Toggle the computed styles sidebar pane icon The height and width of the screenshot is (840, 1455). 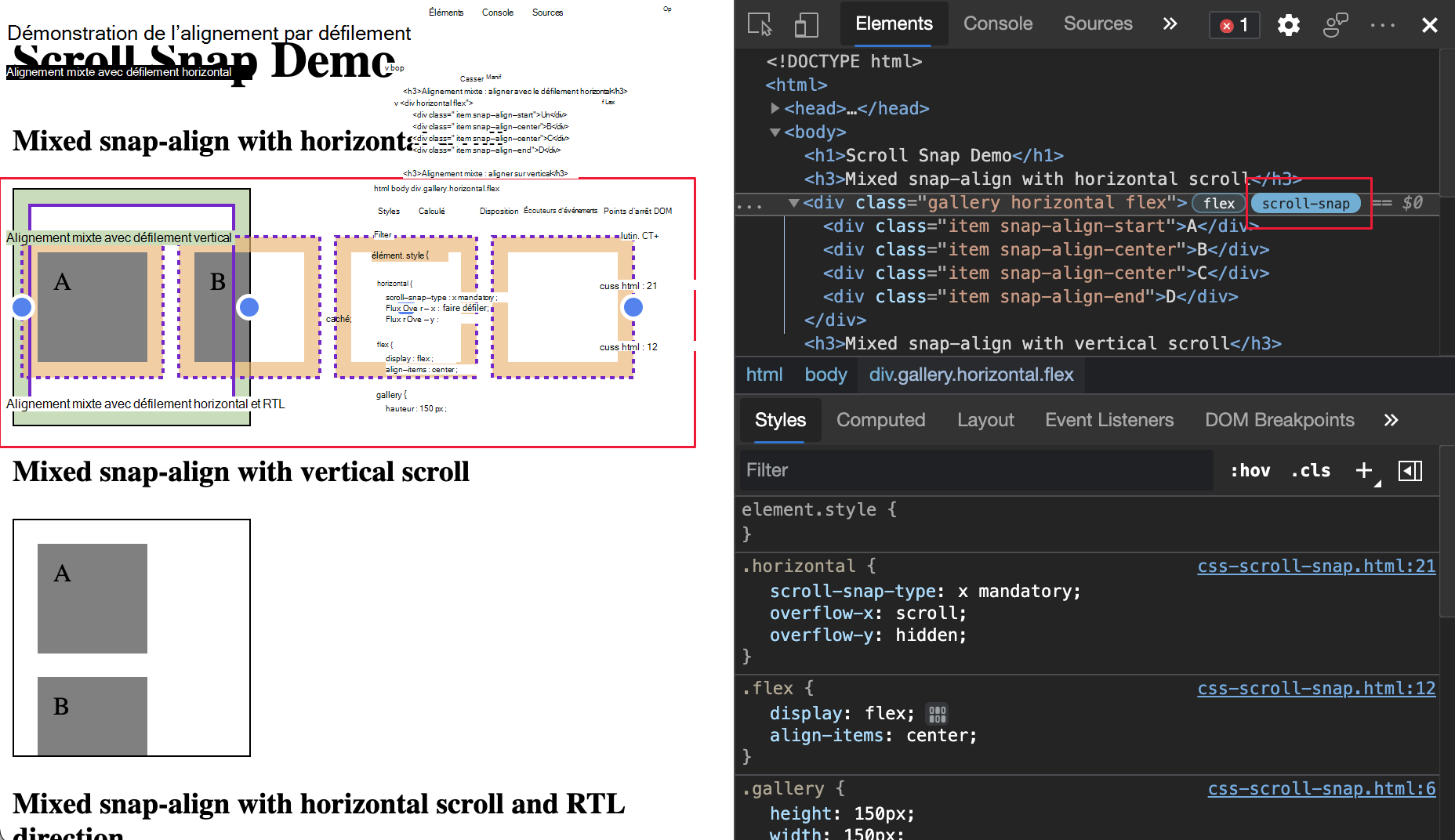click(x=1410, y=470)
